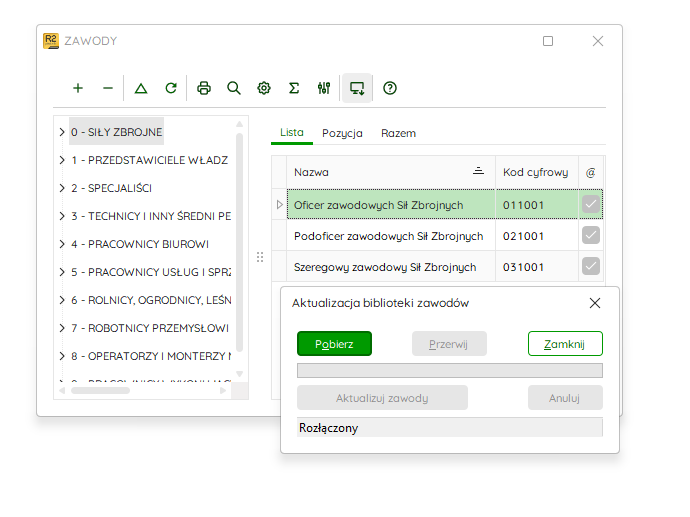This screenshot has height=517, width=690.
Task: Click the plus icon to add a record
Action: (78, 88)
